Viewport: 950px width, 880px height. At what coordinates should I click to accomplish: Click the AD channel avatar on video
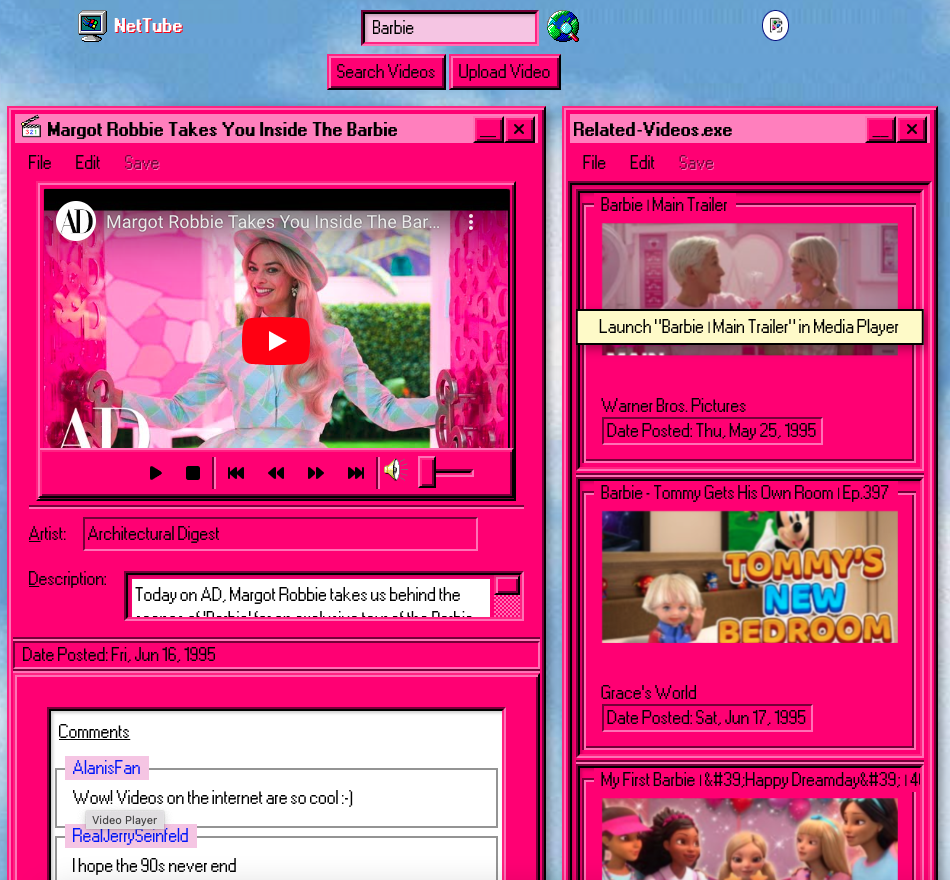click(x=76, y=221)
